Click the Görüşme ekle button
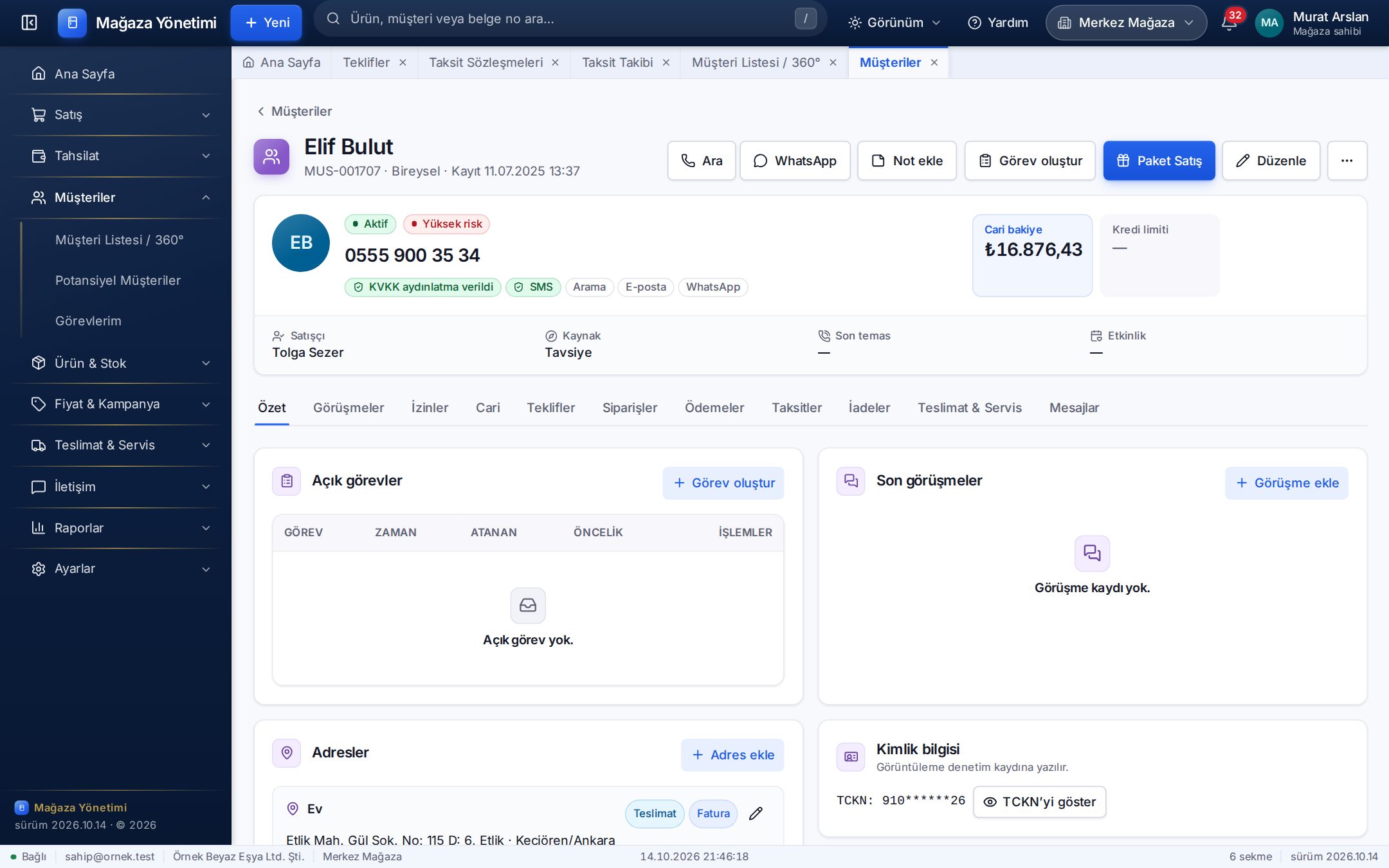The height and width of the screenshot is (868, 1389). pyautogui.click(x=1287, y=483)
